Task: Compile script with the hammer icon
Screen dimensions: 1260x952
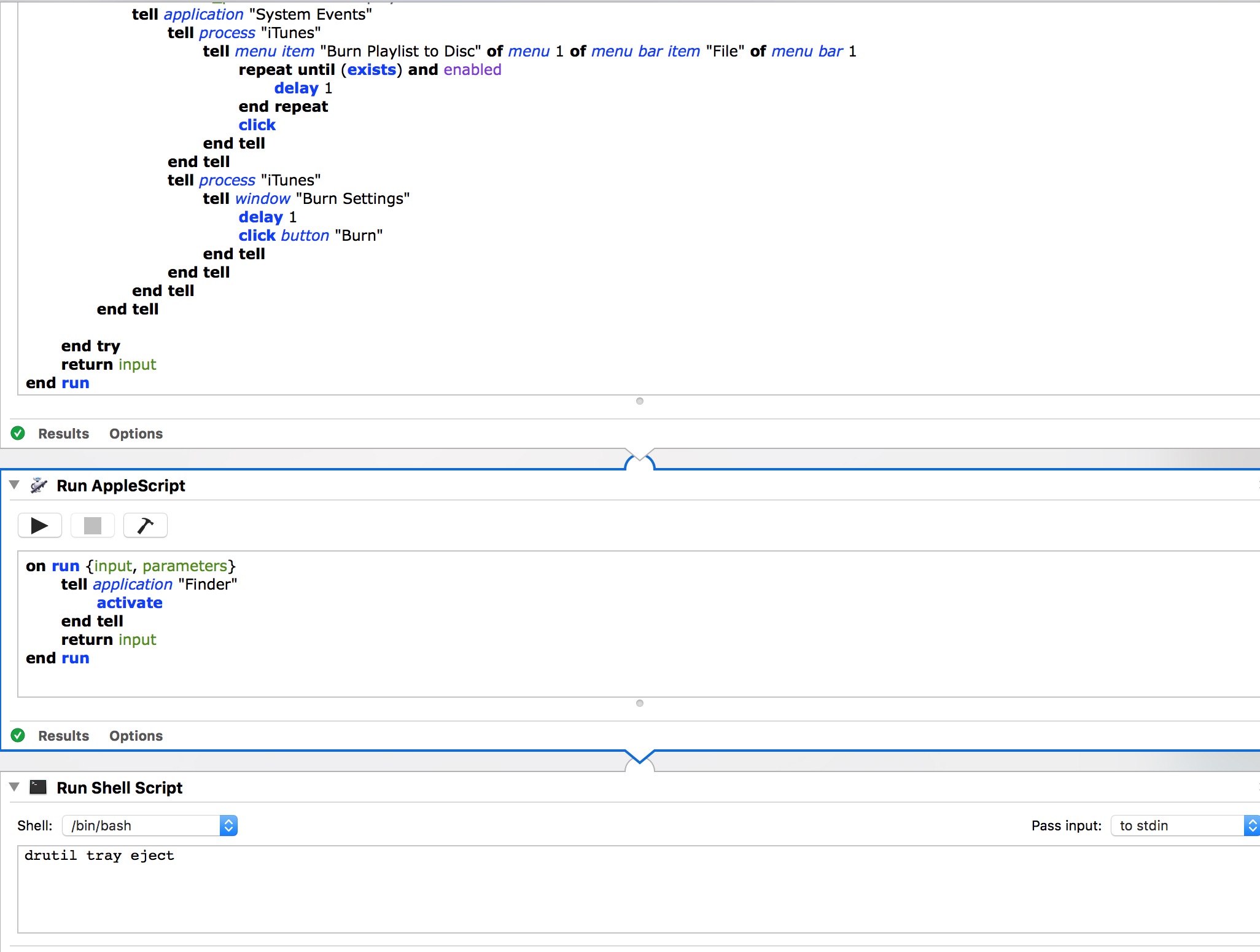Action: (x=146, y=526)
